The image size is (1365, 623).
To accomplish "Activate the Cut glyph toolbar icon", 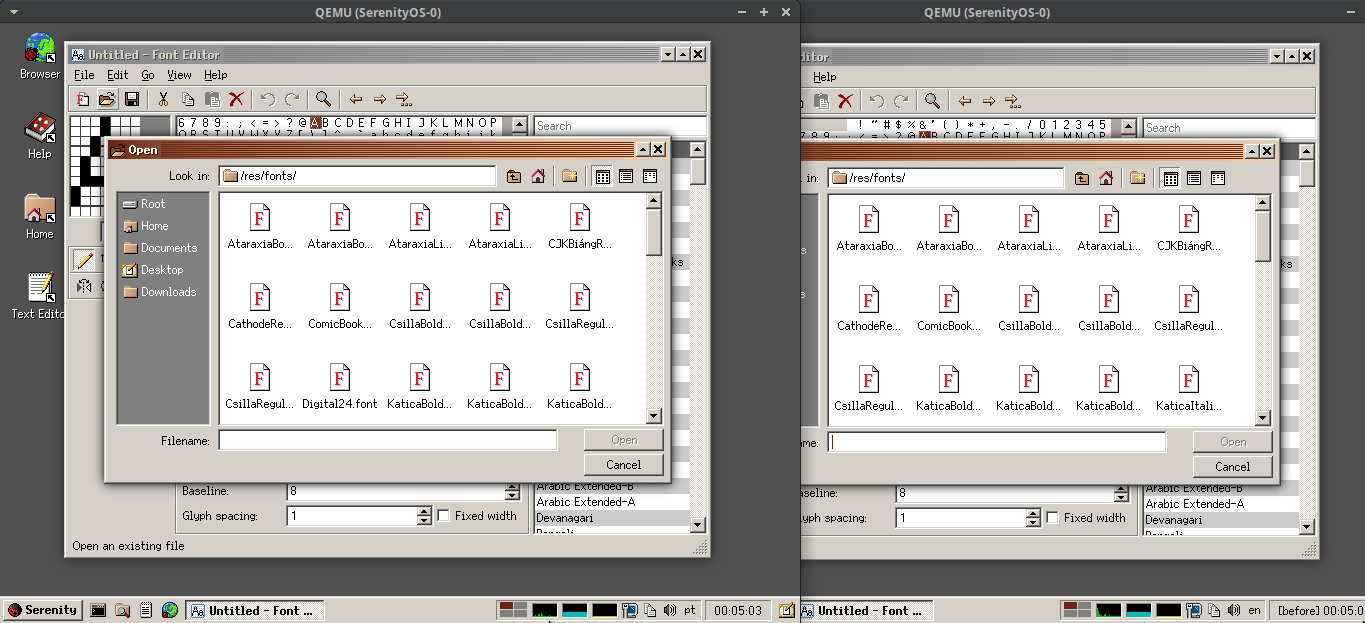I will 162,99.
